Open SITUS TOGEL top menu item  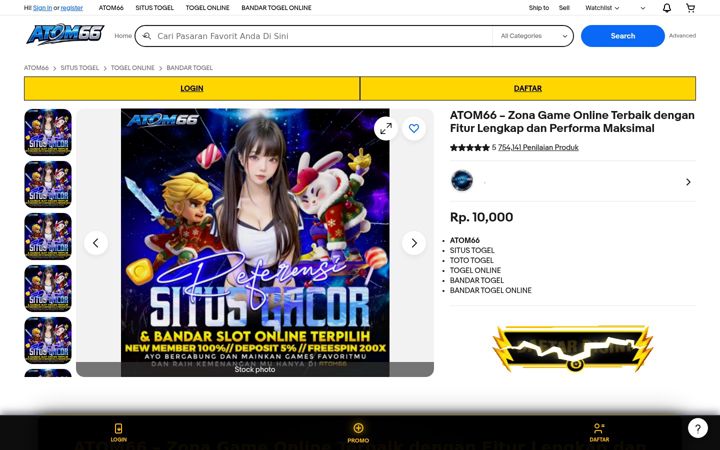[x=154, y=8]
